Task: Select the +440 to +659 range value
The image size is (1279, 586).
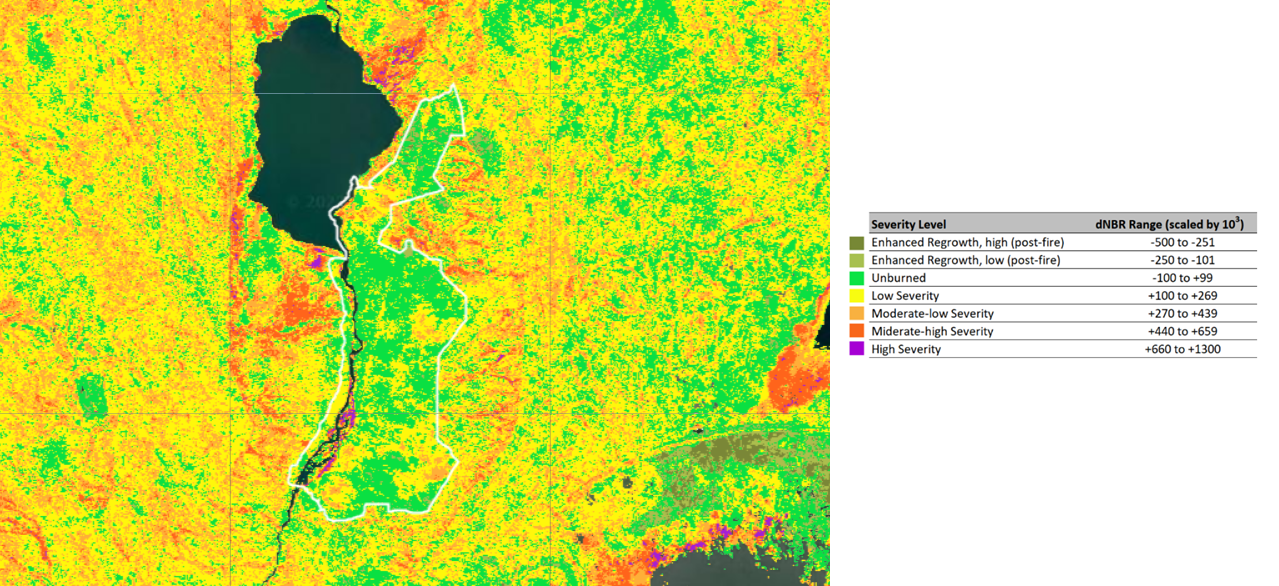Action: (1181, 331)
